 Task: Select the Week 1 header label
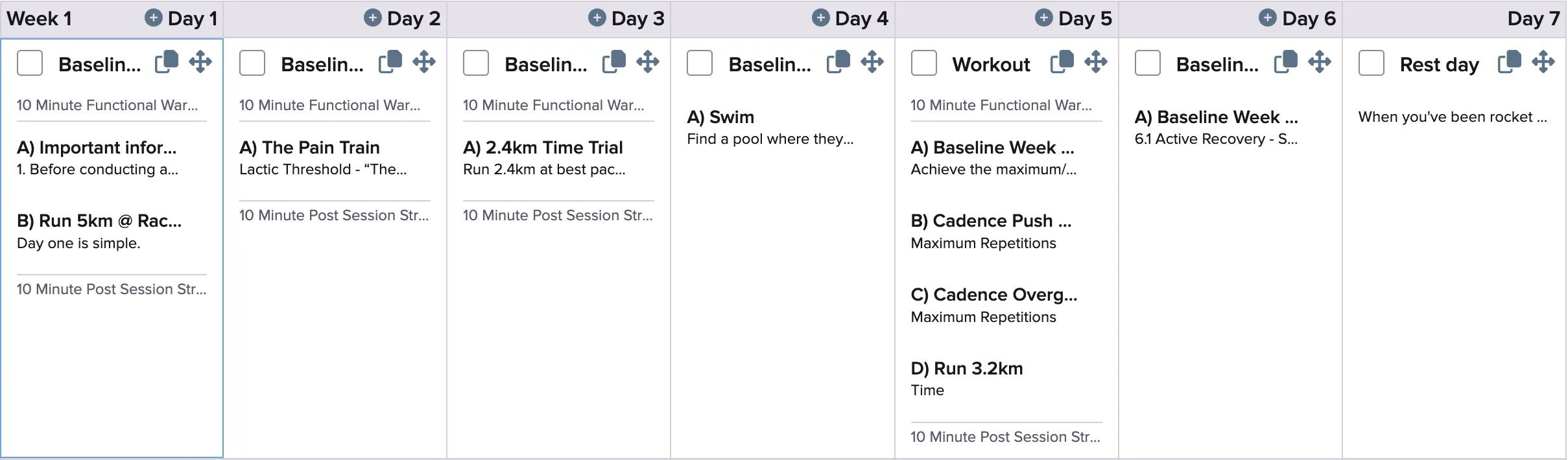coord(39,18)
